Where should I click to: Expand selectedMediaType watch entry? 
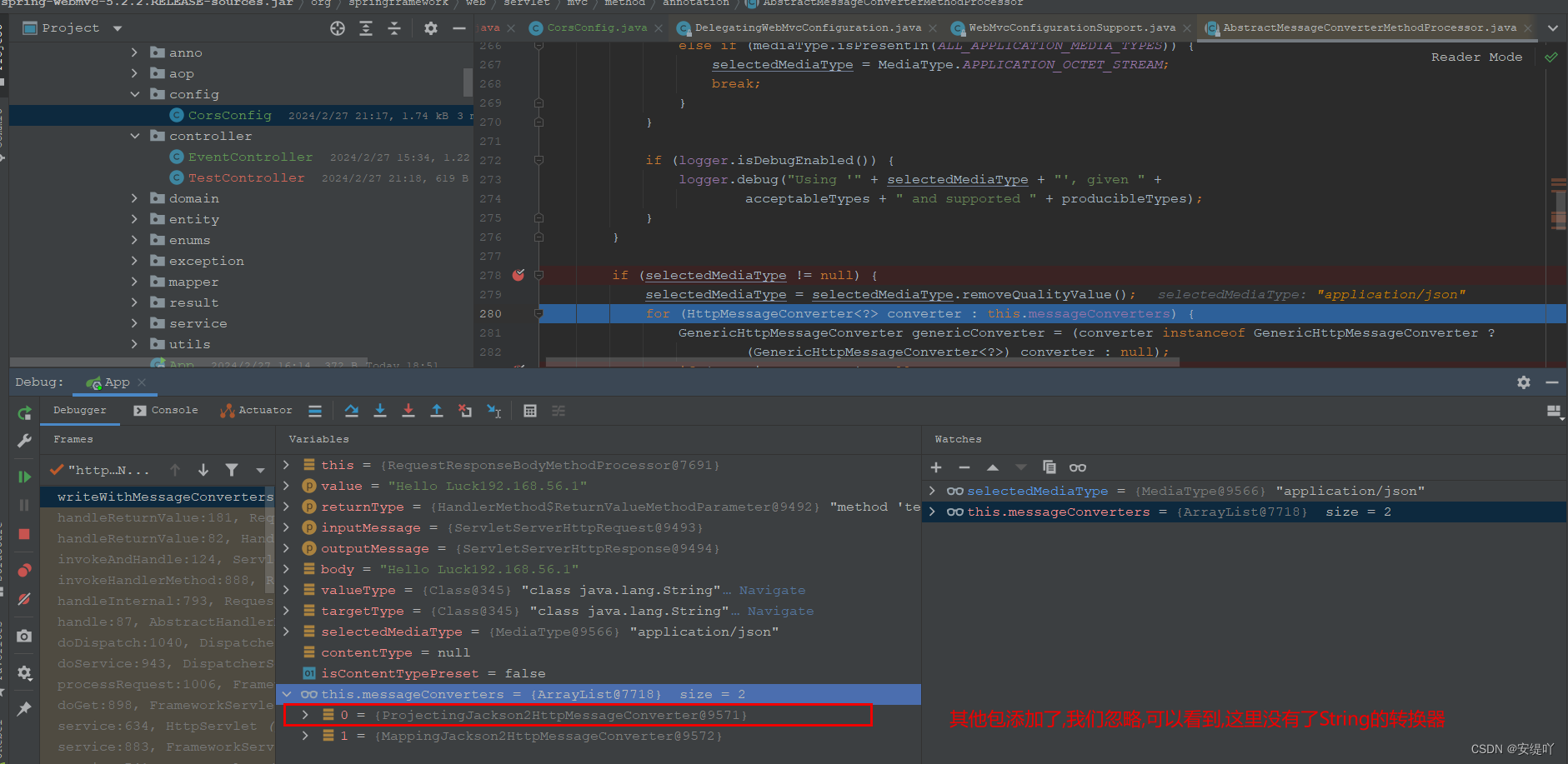click(932, 491)
